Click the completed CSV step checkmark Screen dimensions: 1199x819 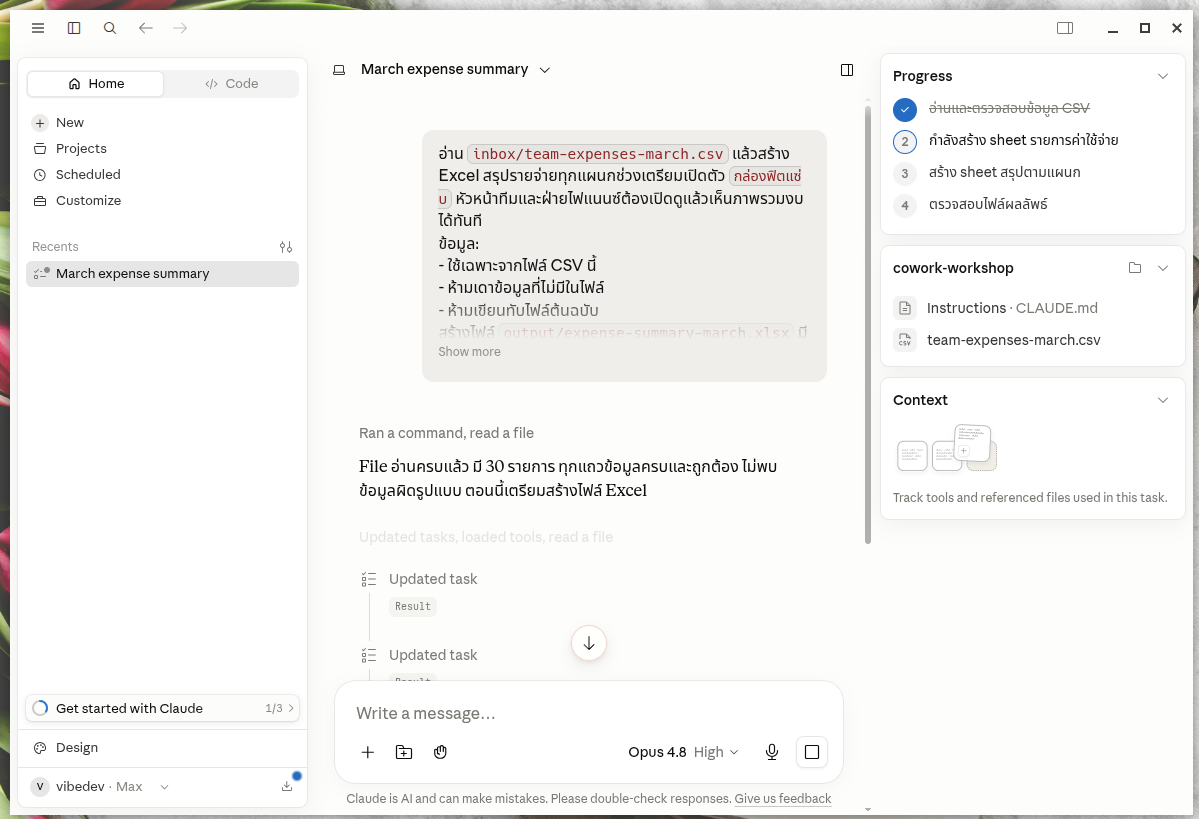tap(905, 109)
